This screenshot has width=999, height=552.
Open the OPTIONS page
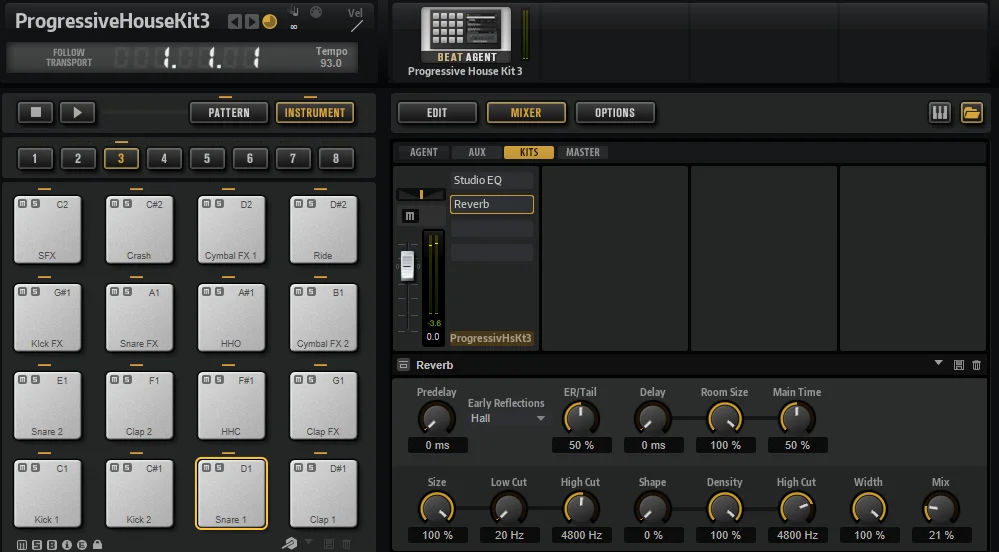click(x=615, y=113)
